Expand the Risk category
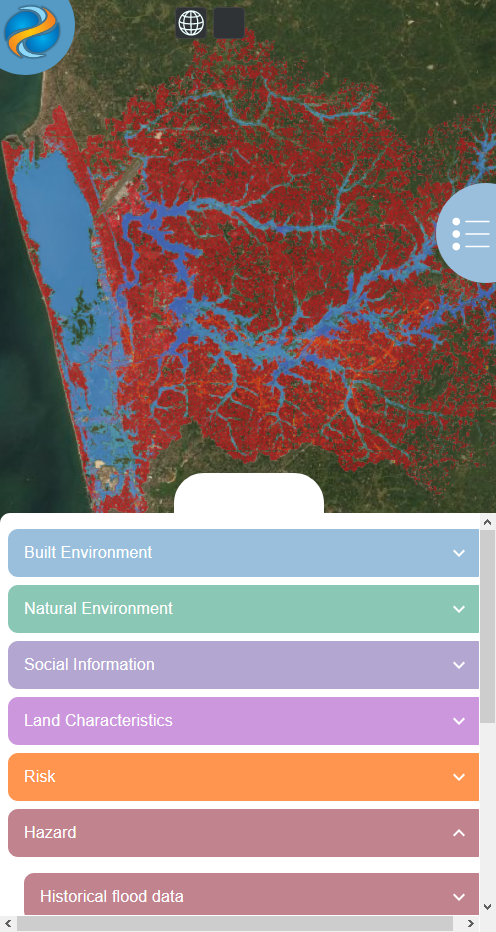This screenshot has height=932, width=496. tap(243, 777)
